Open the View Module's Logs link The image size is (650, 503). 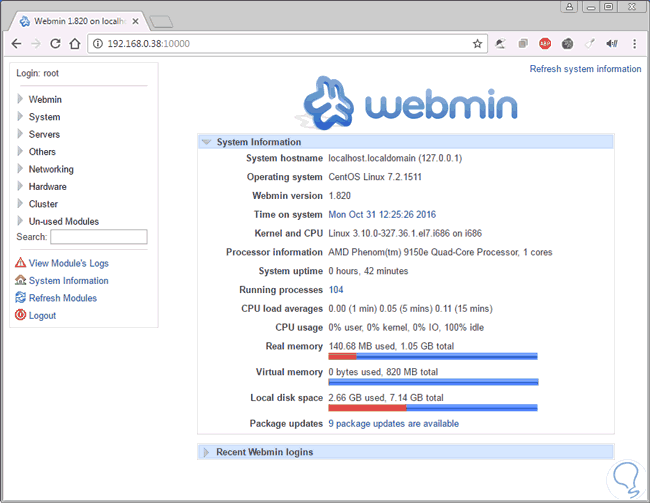coord(68,263)
